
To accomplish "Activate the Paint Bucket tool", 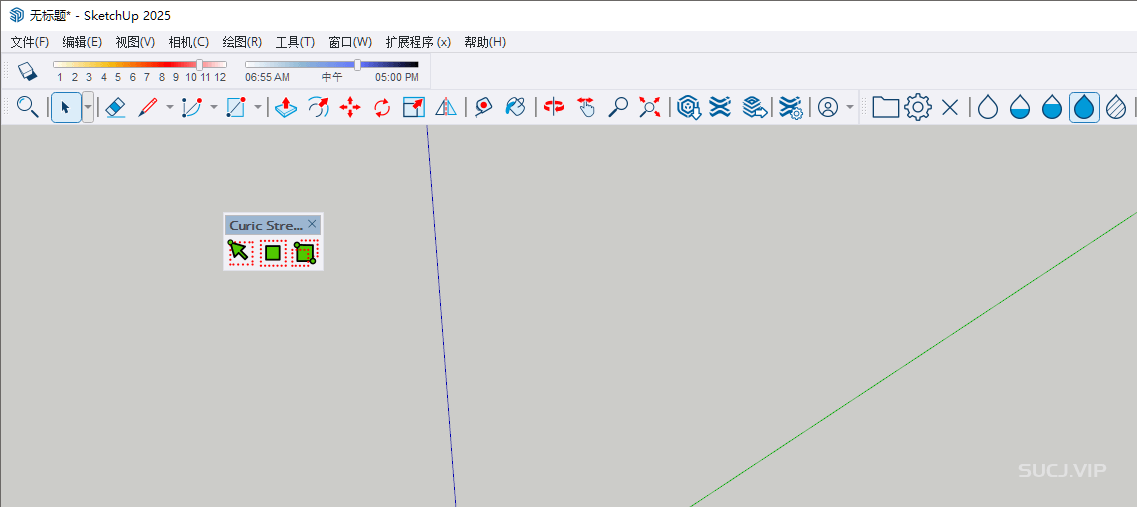I will click(x=515, y=107).
